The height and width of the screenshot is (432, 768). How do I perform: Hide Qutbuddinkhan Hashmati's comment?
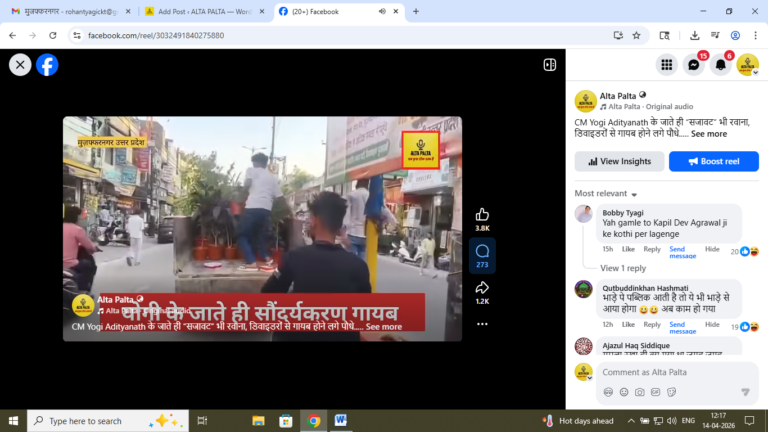point(712,325)
